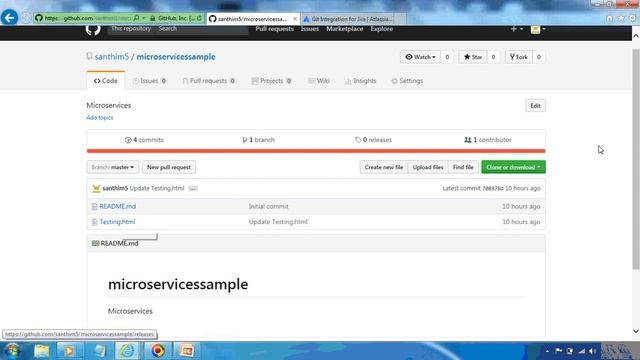
Task: Open the Watch dropdown button
Action: coord(420,57)
